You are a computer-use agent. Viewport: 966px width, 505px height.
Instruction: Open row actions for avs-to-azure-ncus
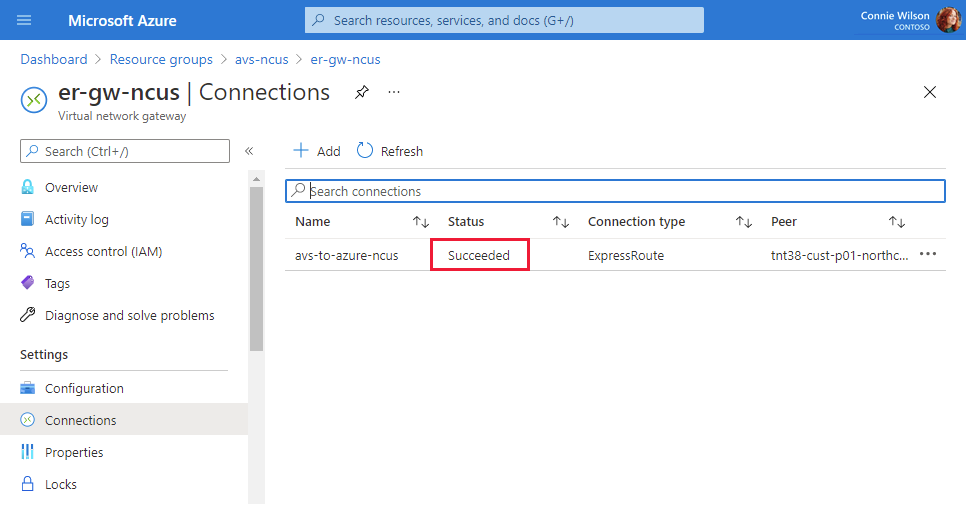point(928,254)
